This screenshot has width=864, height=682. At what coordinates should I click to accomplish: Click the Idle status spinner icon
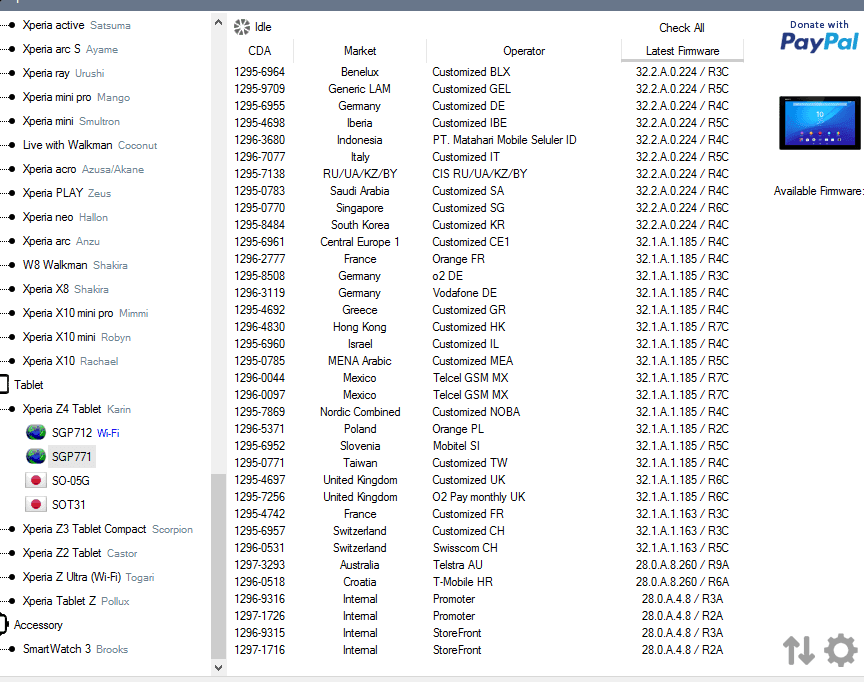[242, 27]
